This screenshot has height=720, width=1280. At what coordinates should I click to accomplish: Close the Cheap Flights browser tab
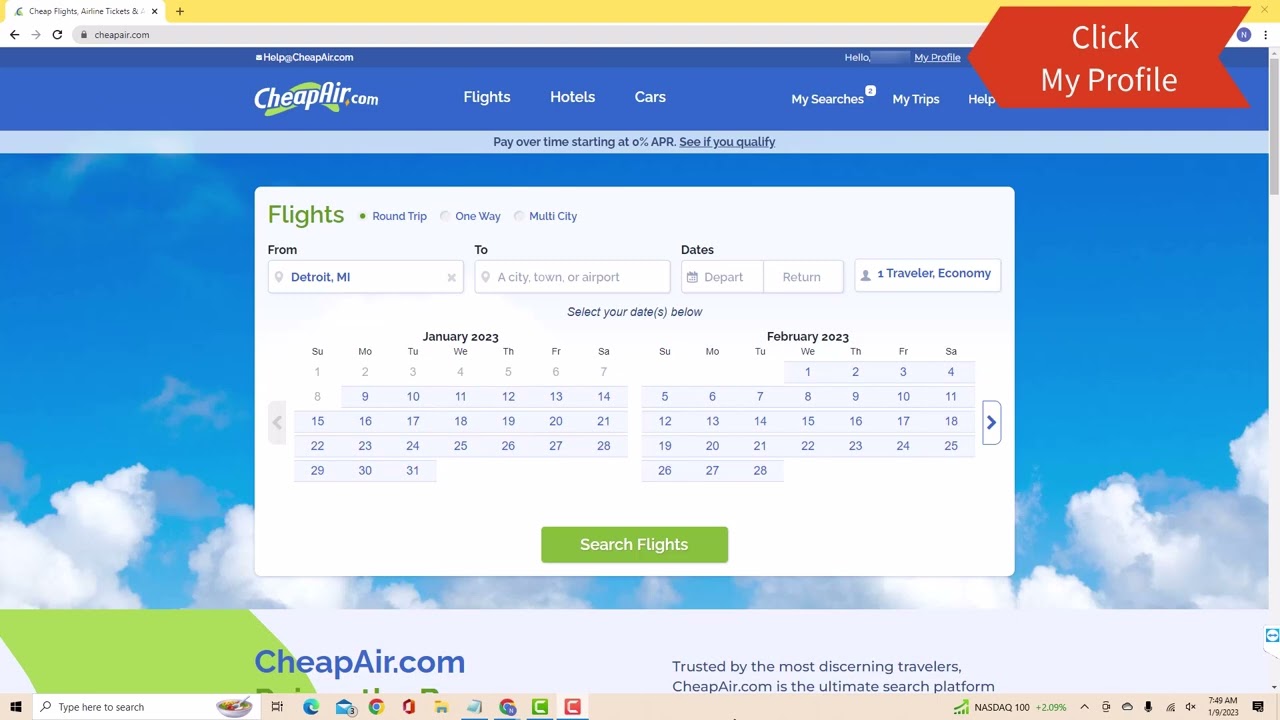[x=154, y=11]
